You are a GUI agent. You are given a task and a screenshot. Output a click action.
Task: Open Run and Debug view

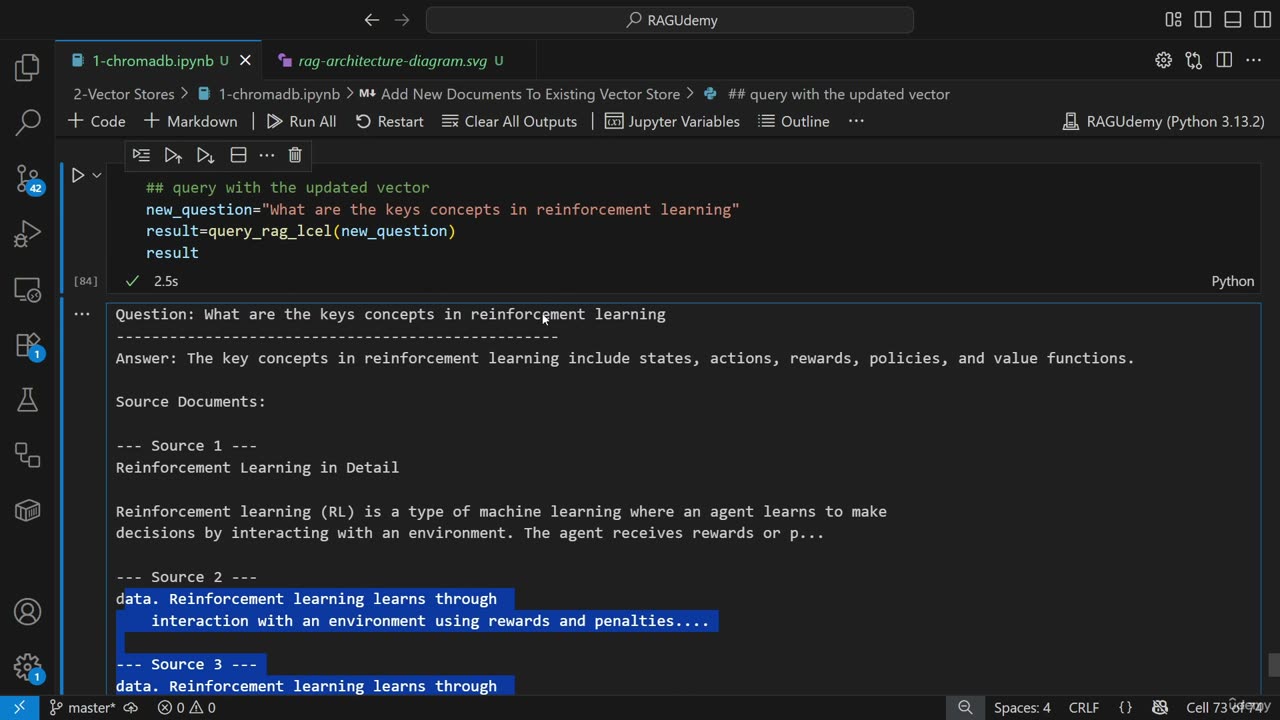(x=28, y=235)
